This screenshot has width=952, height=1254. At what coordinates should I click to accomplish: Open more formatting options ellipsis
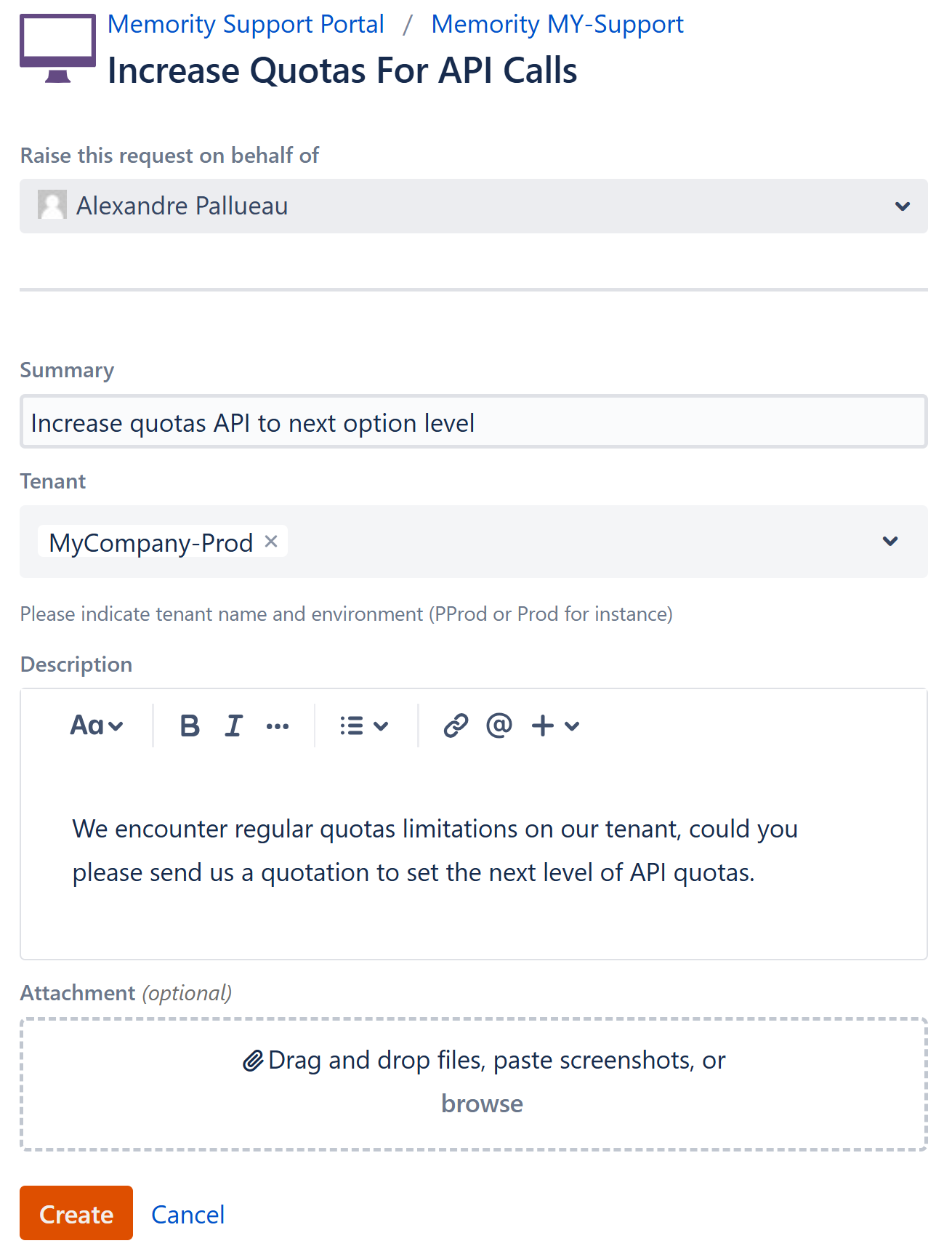278,726
